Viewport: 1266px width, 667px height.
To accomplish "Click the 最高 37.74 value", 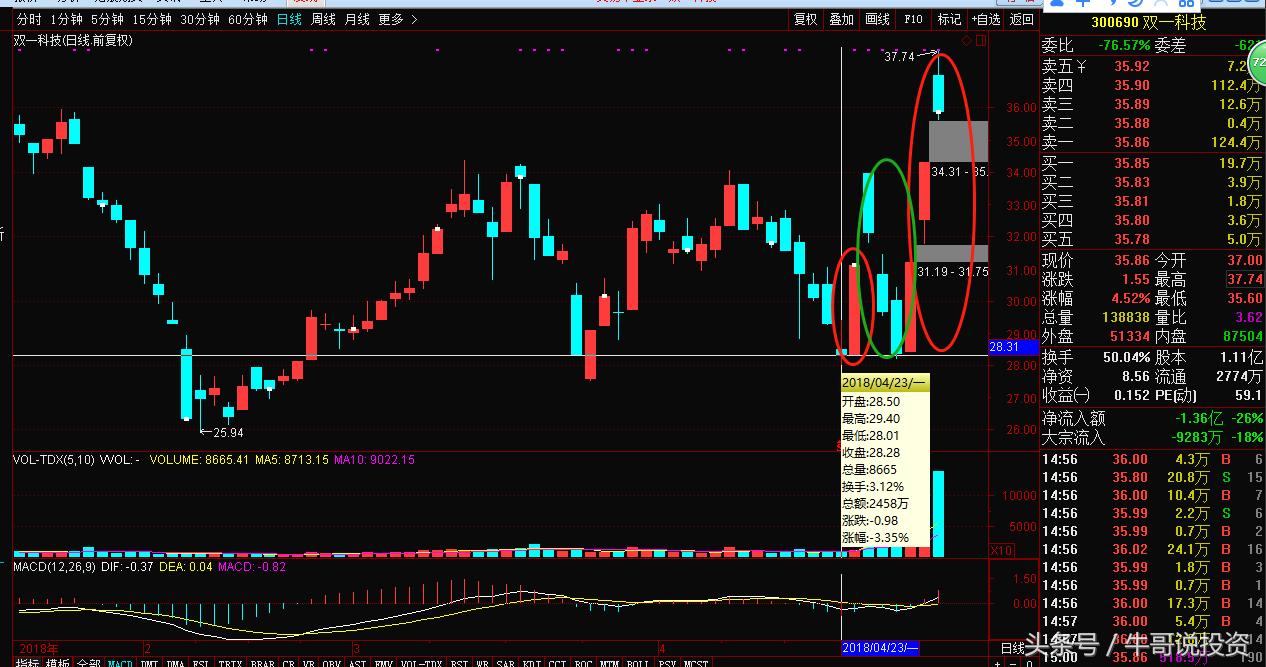I will 1245,280.
